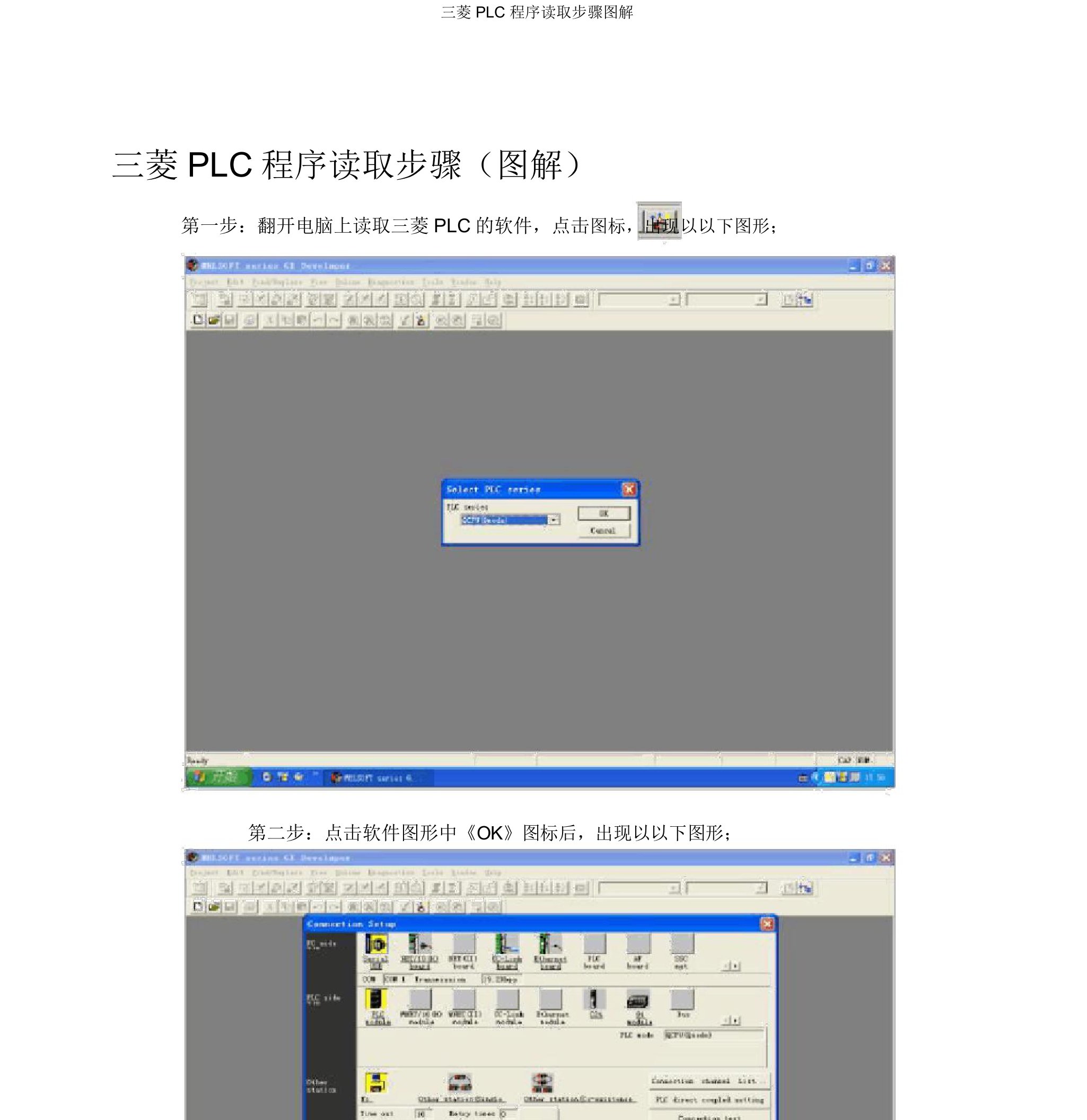
Task: Click Ready text in status bar
Action: (198, 760)
